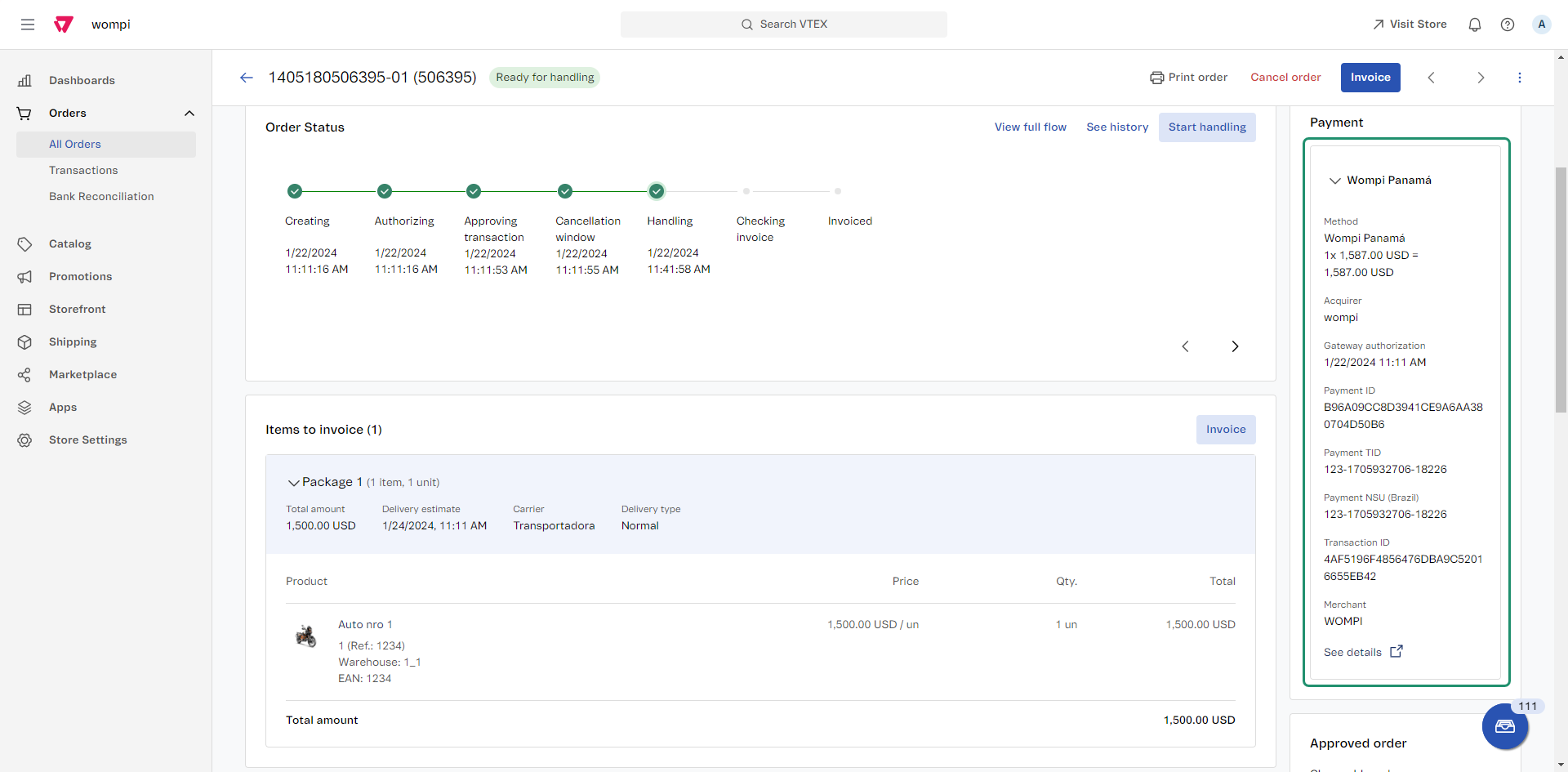This screenshot has height=772, width=1568.
Task: Open the hamburger navigation menu
Action: click(28, 25)
